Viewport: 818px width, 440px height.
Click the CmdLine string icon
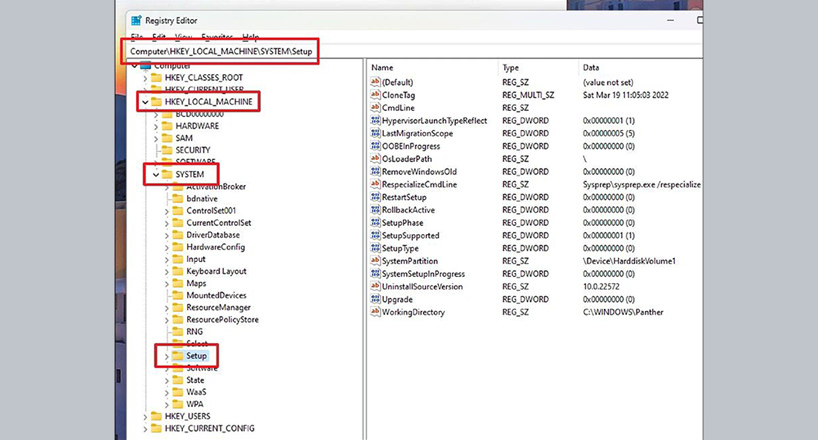pyautogui.click(x=375, y=108)
